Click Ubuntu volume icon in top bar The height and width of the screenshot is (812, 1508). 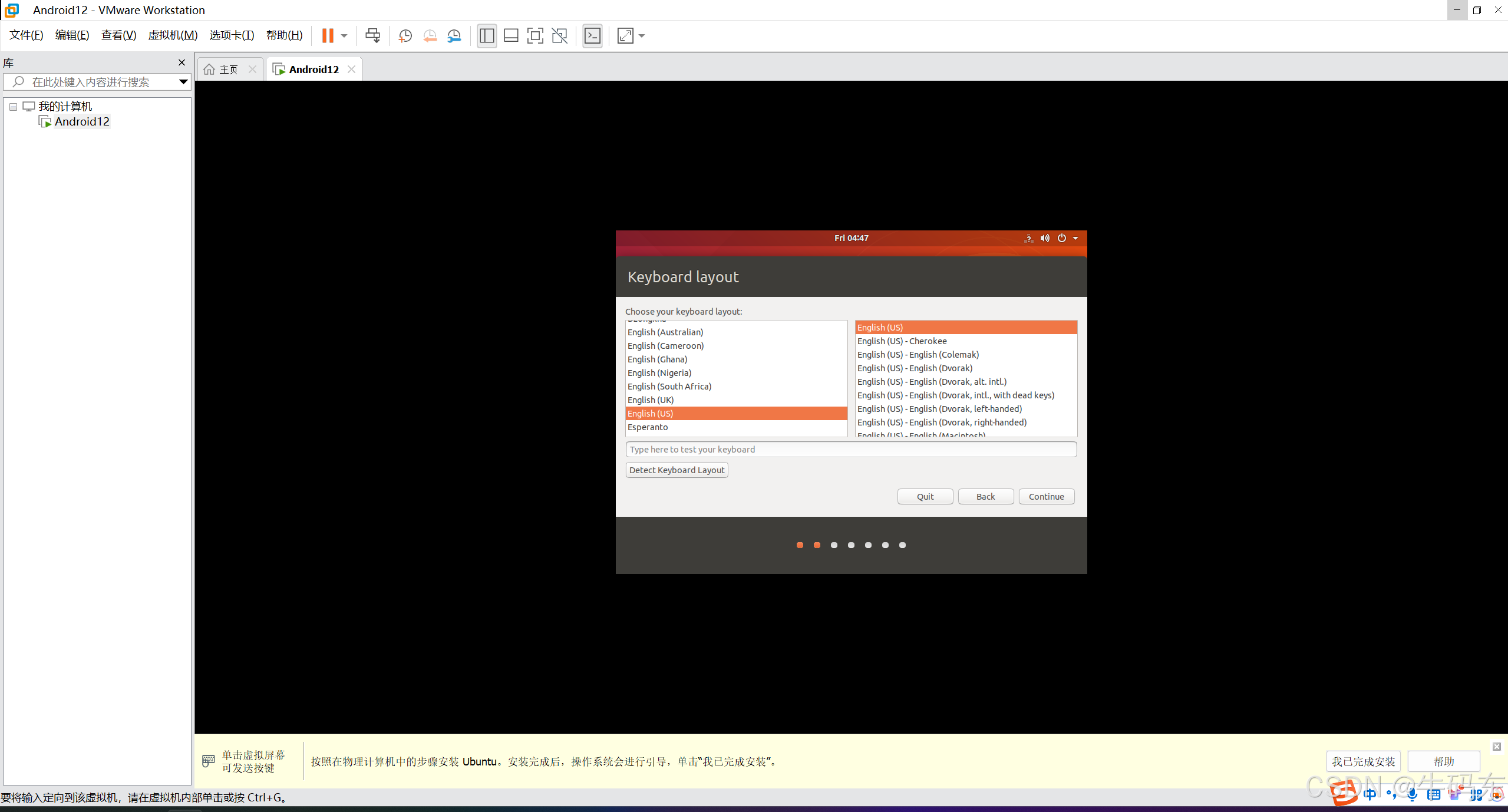1045,238
